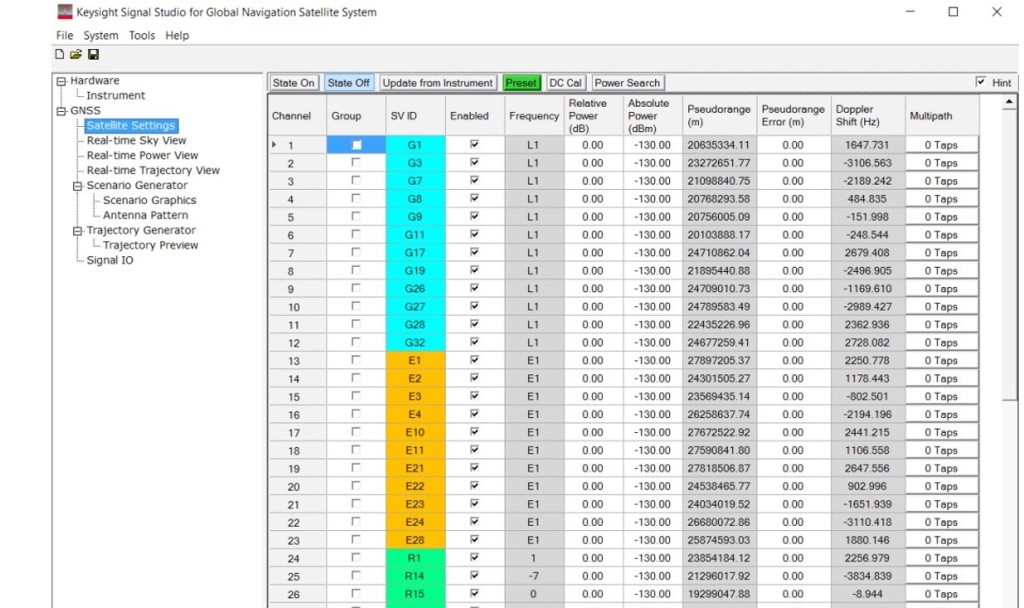The height and width of the screenshot is (608, 1024).
Task: Run Power Search from the toolbar
Action: [627, 83]
